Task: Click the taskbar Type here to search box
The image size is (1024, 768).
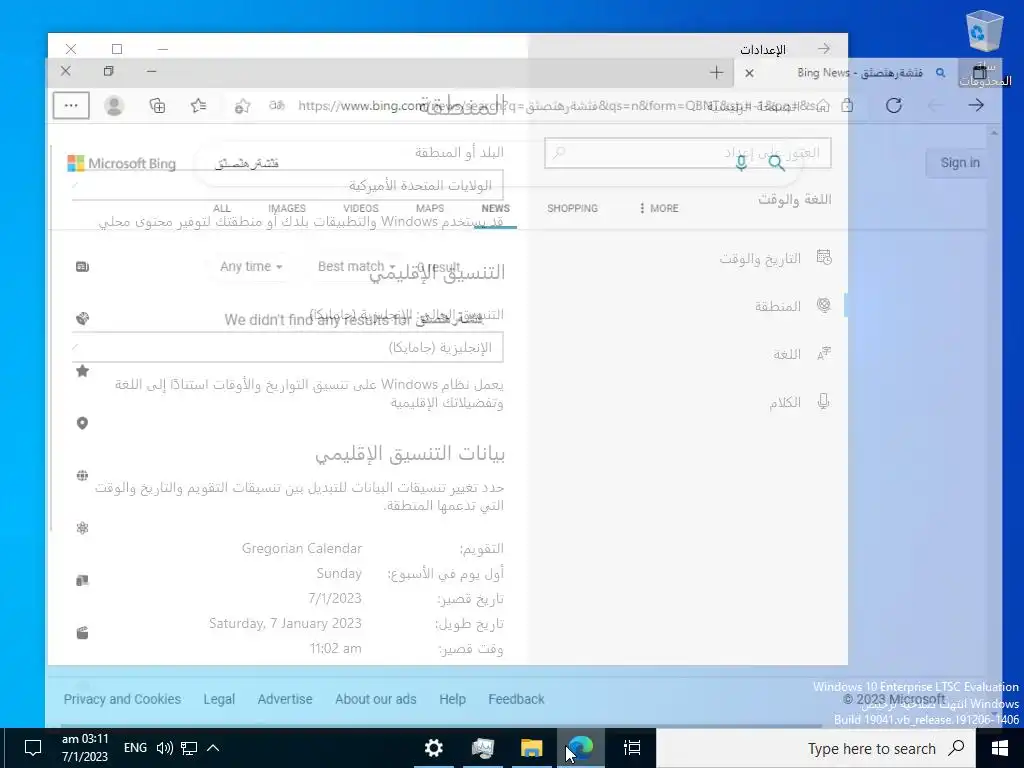Action: pos(816,748)
